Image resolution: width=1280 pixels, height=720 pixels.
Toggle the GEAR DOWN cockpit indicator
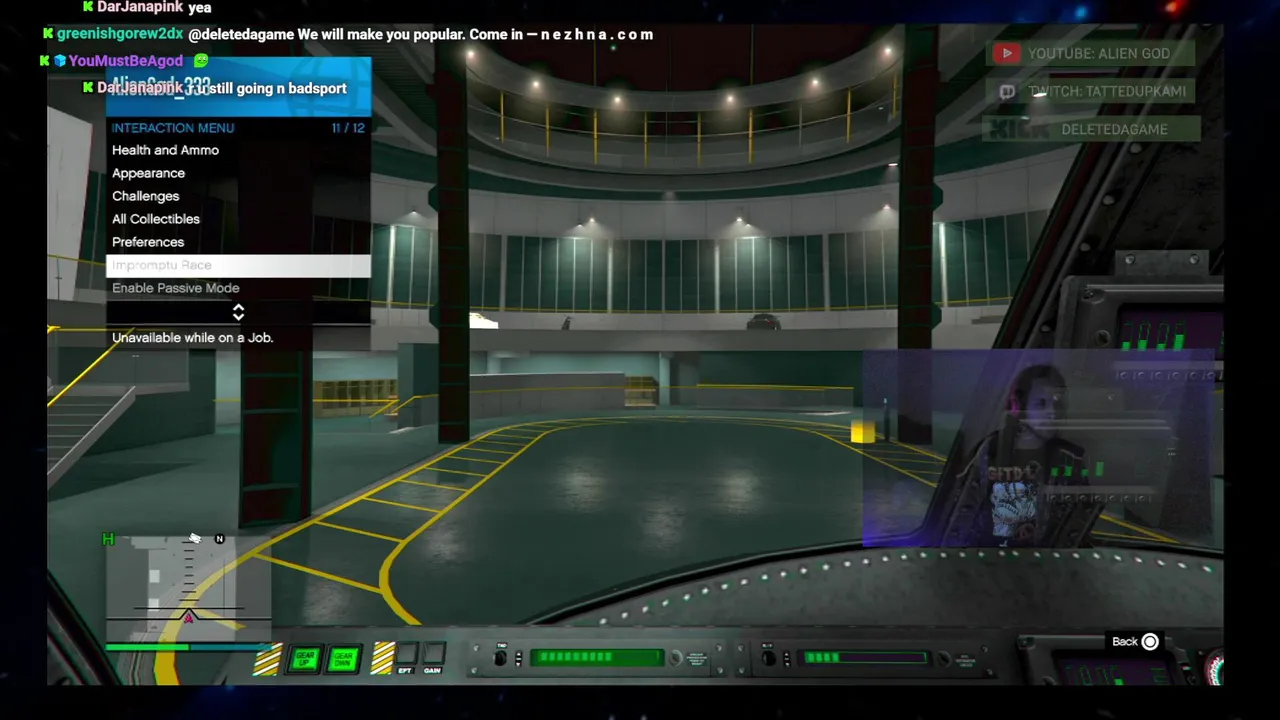tap(343, 659)
